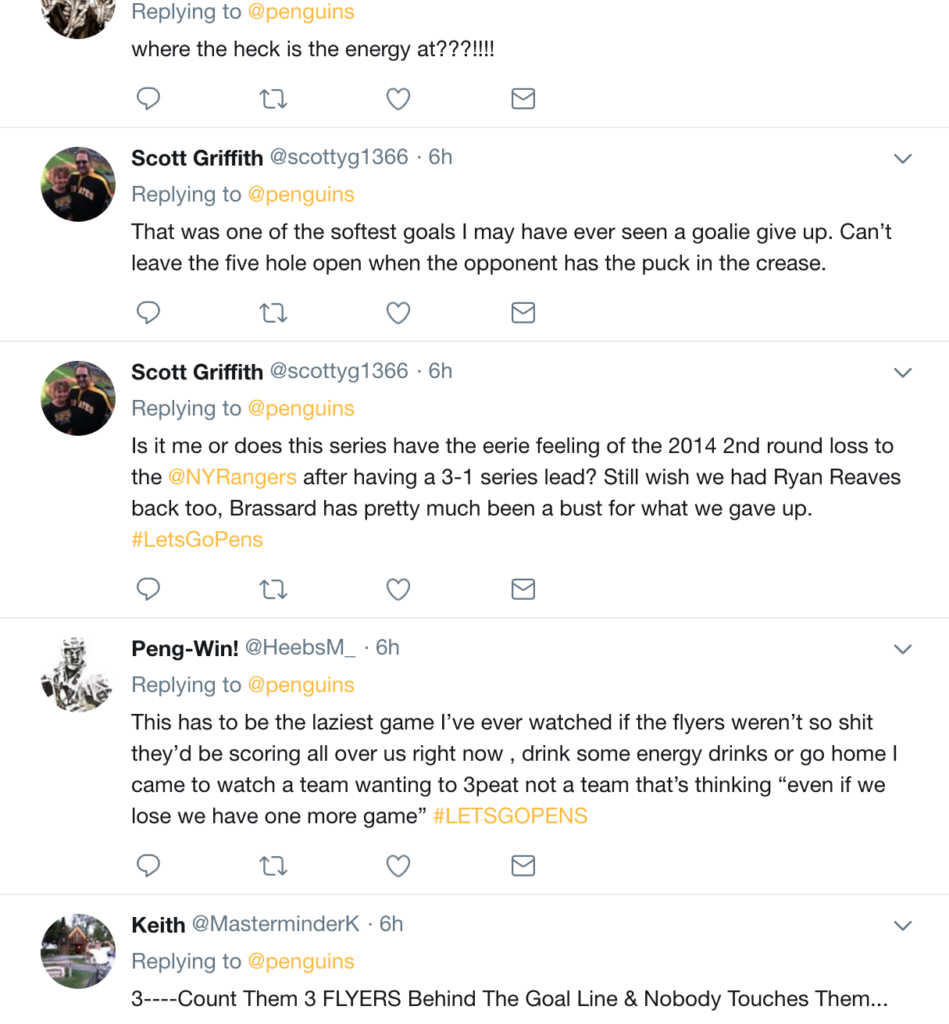View Keith's profile avatar
The width and height of the screenshot is (949, 1024).
pos(78,951)
